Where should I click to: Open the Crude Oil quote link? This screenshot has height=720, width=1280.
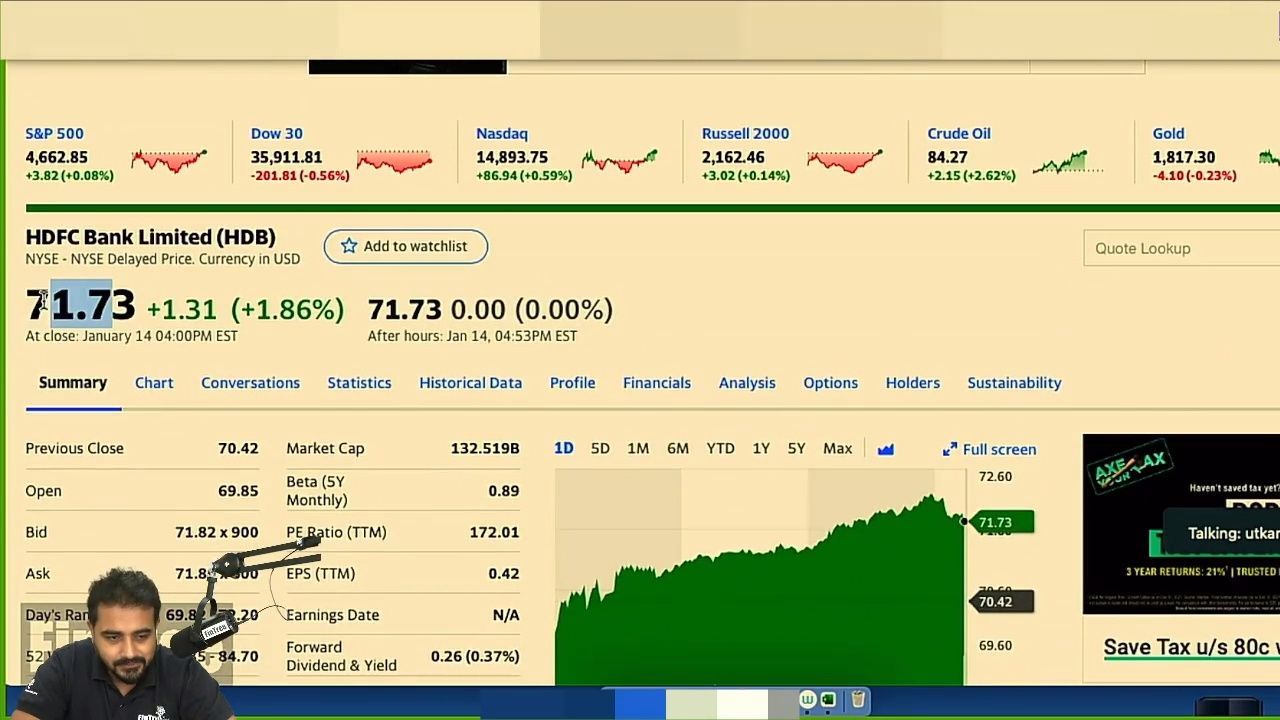pos(959,134)
